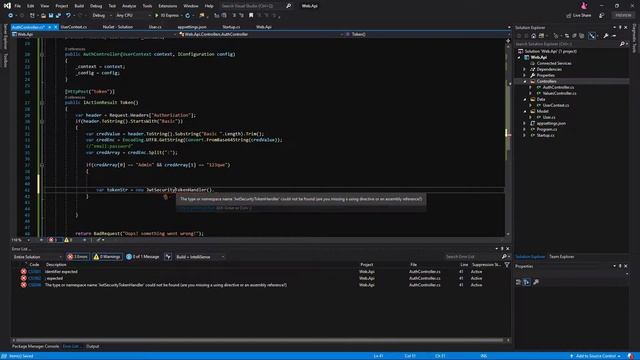
Task: Open the Build + IntelliSense dropdown
Action: [200, 257]
